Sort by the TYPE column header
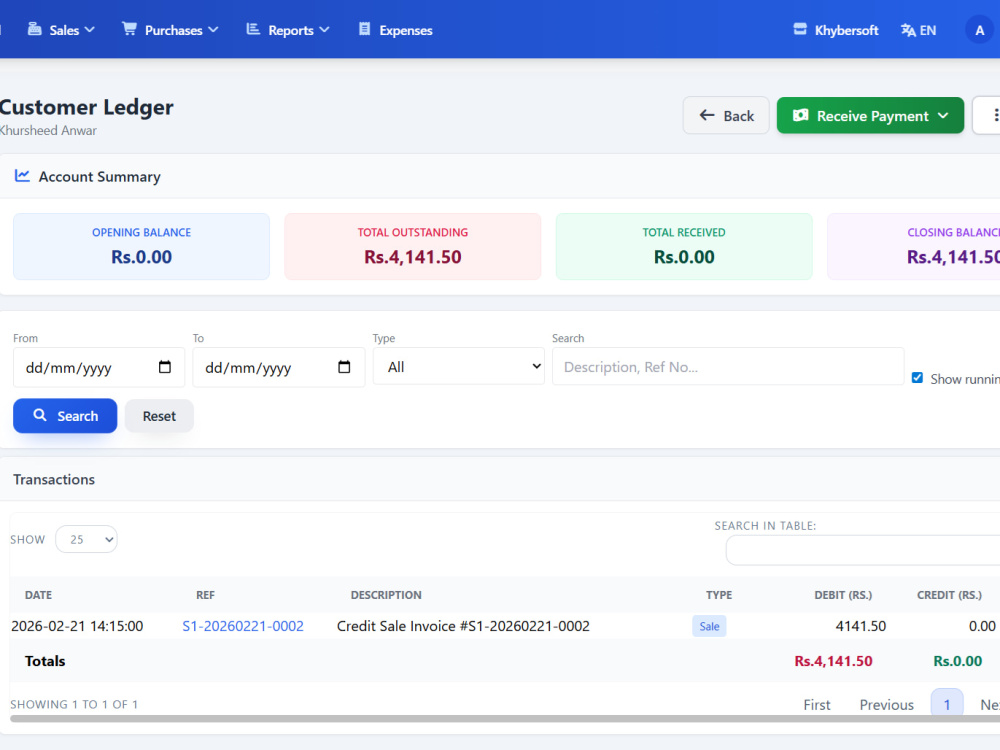The height and width of the screenshot is (750, 1000). point(719,595)
